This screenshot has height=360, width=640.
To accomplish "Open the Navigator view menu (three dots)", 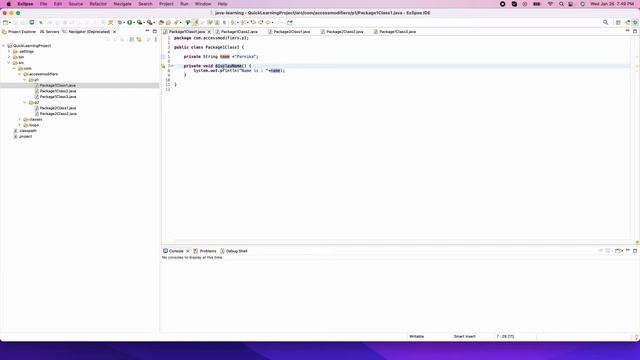I will (156, 40).
